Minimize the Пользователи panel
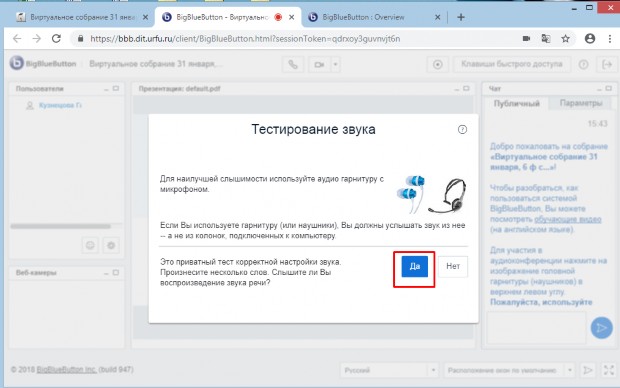 (106, 89)
